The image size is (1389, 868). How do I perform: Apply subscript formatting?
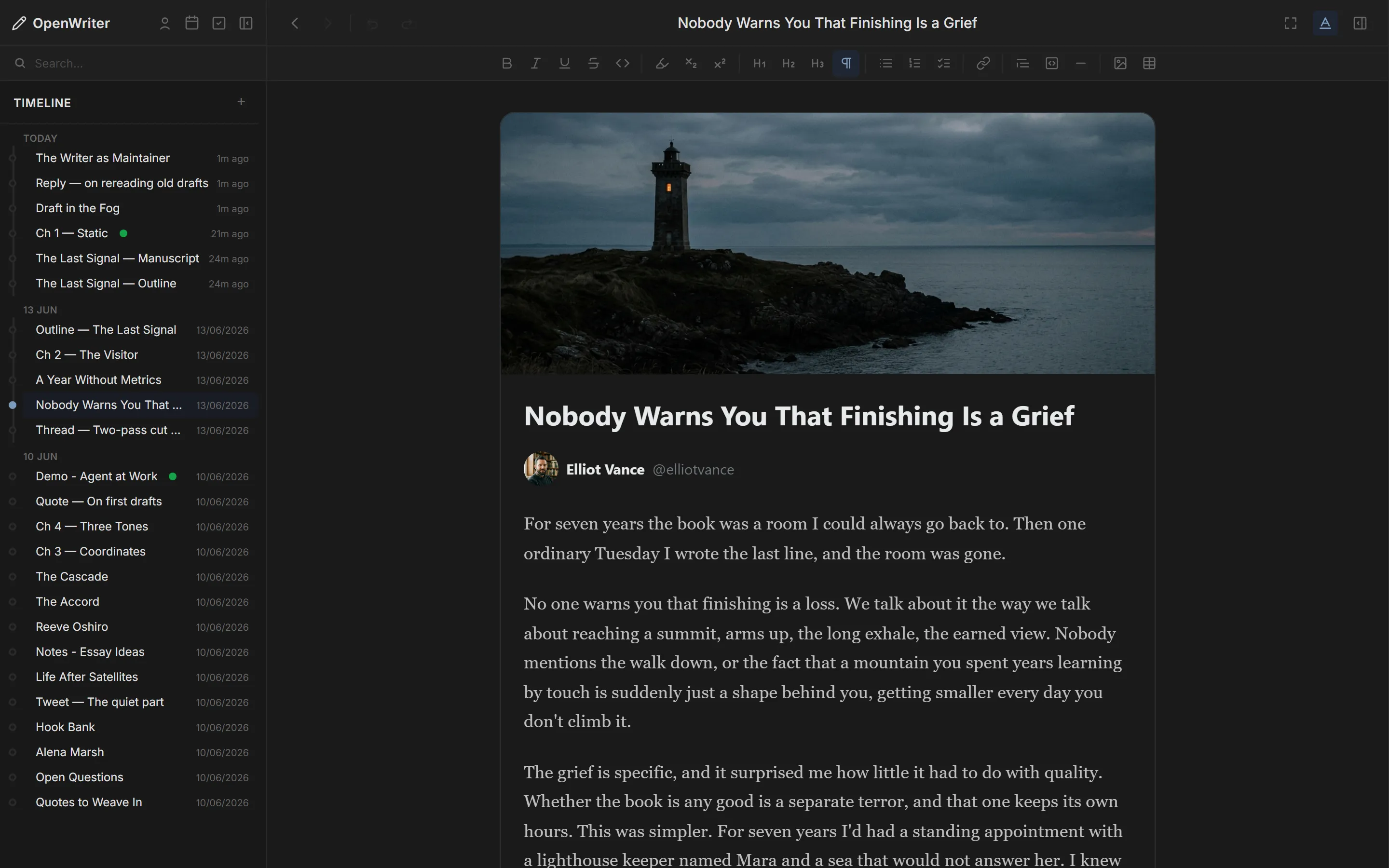click(x=691, y=63)
